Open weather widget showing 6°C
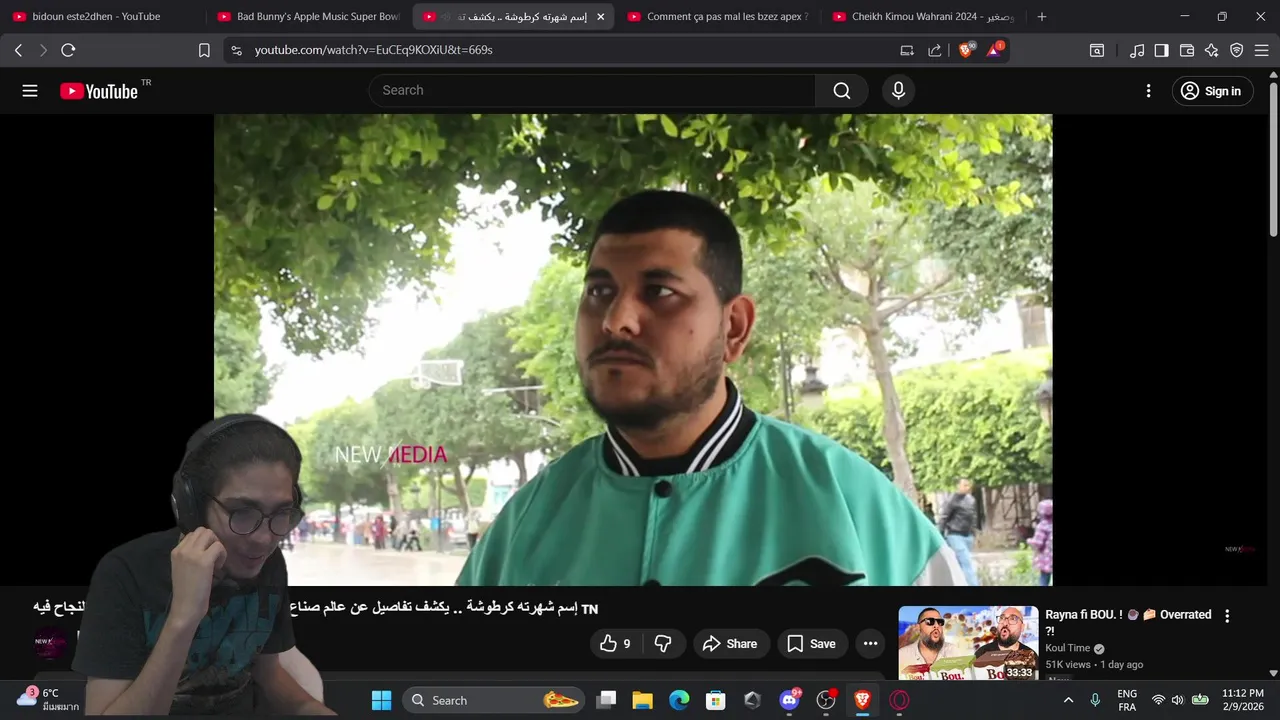 (47, 700)
